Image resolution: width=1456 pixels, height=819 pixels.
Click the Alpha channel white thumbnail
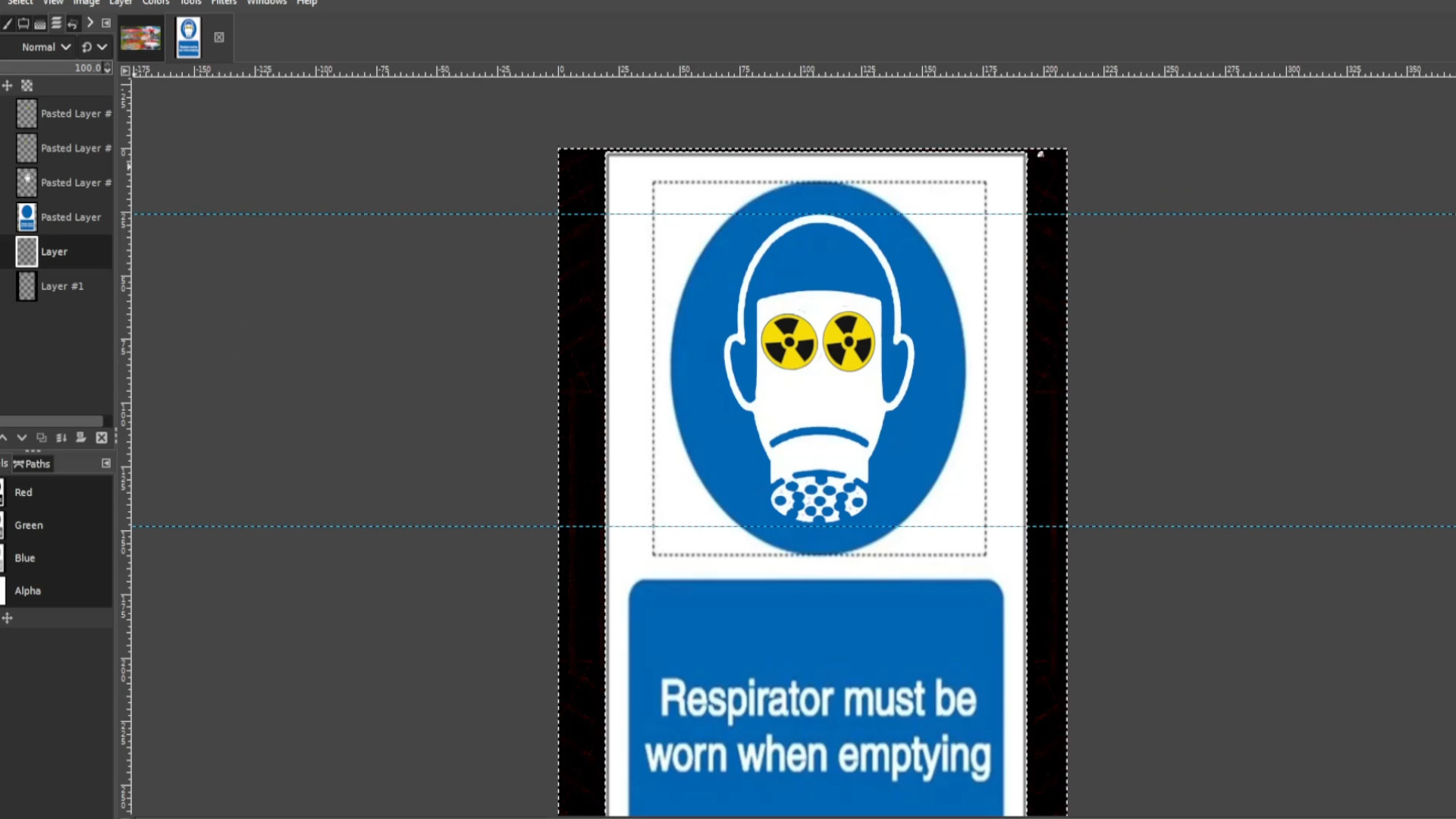click(x=2, y=591)
